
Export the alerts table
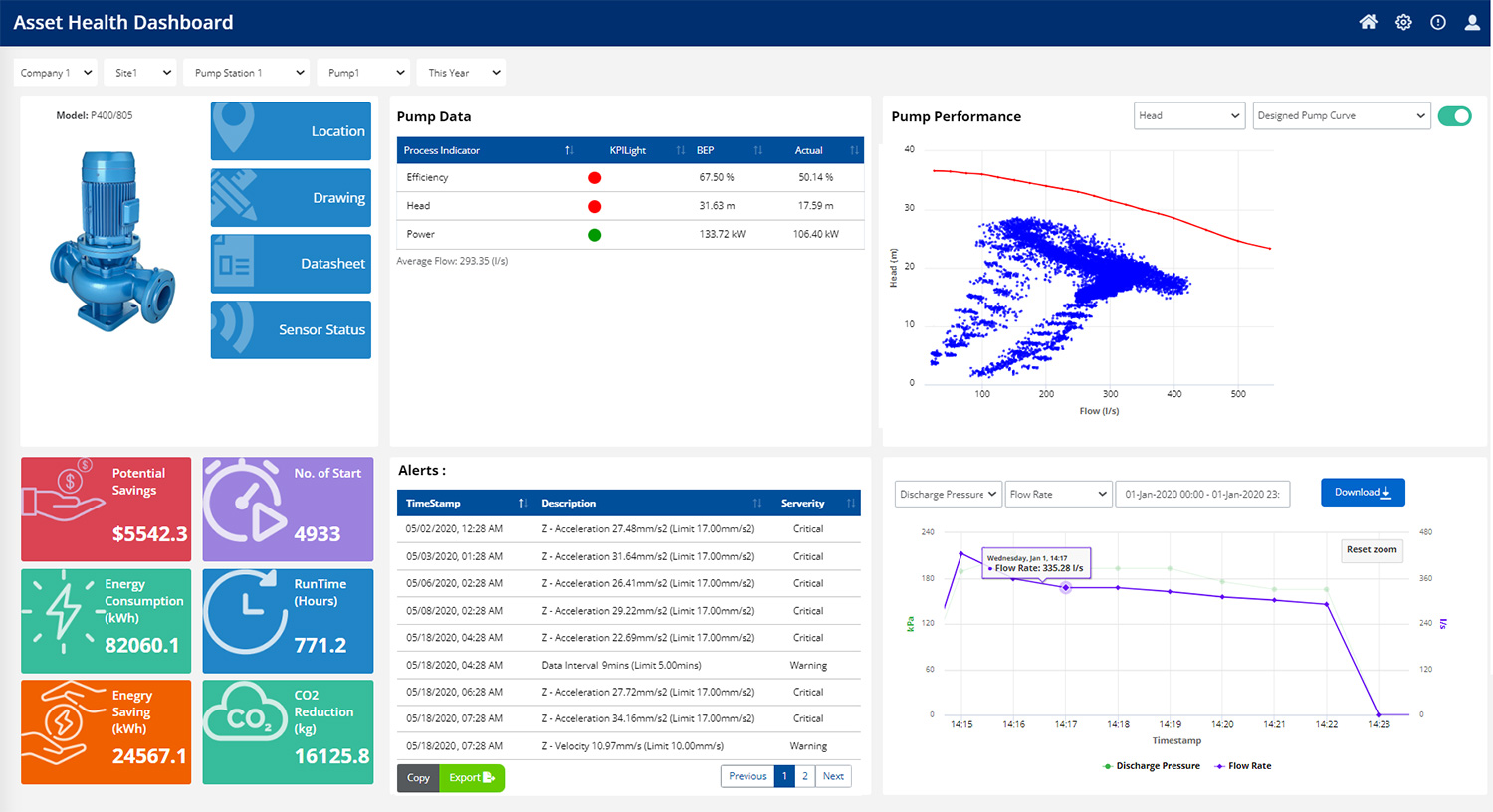point(471,777)
